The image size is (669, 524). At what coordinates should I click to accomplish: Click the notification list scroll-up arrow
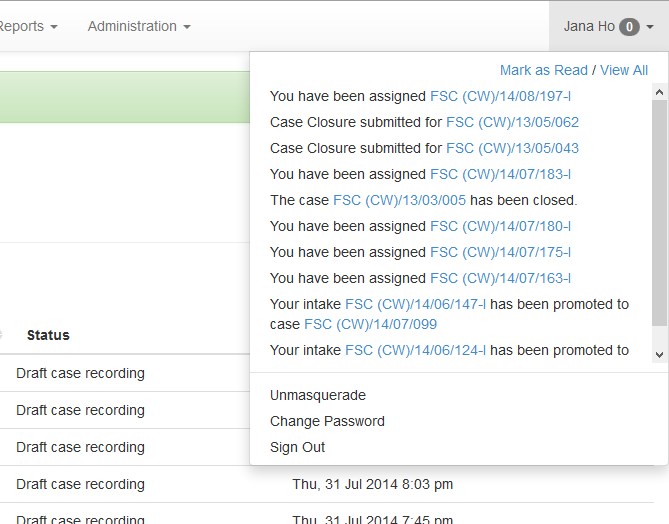tap(659, 92)
